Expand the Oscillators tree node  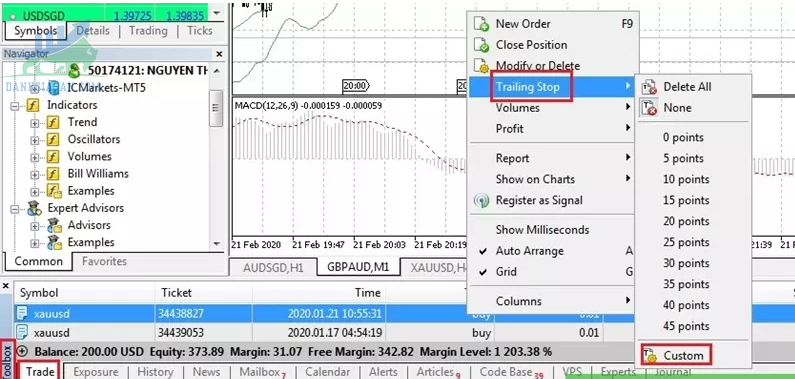click(x=34, y=140)
